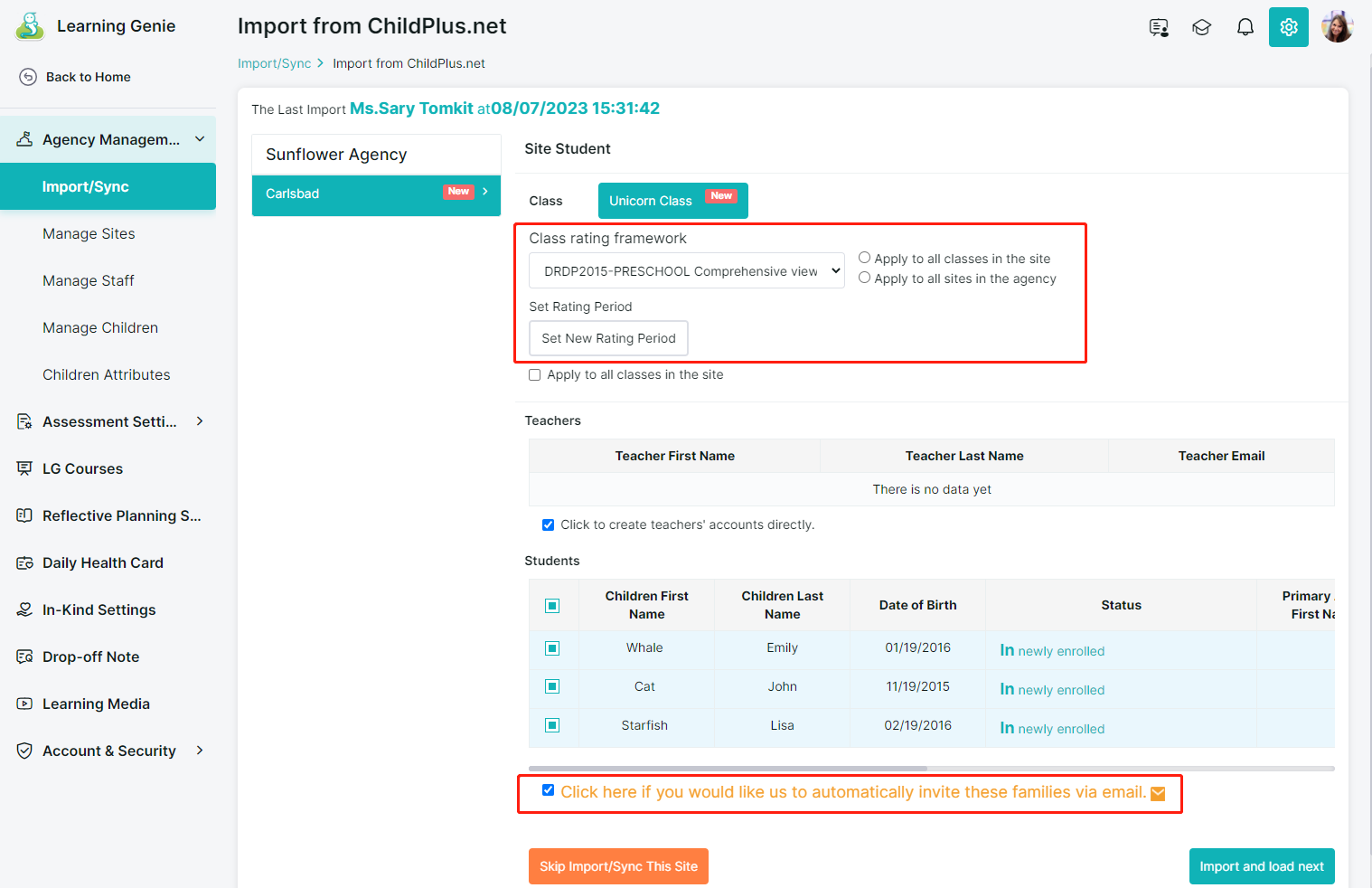The image size is (1372, 888).
Task: Click the Set New Rating Period button
Action: (608, 338)
